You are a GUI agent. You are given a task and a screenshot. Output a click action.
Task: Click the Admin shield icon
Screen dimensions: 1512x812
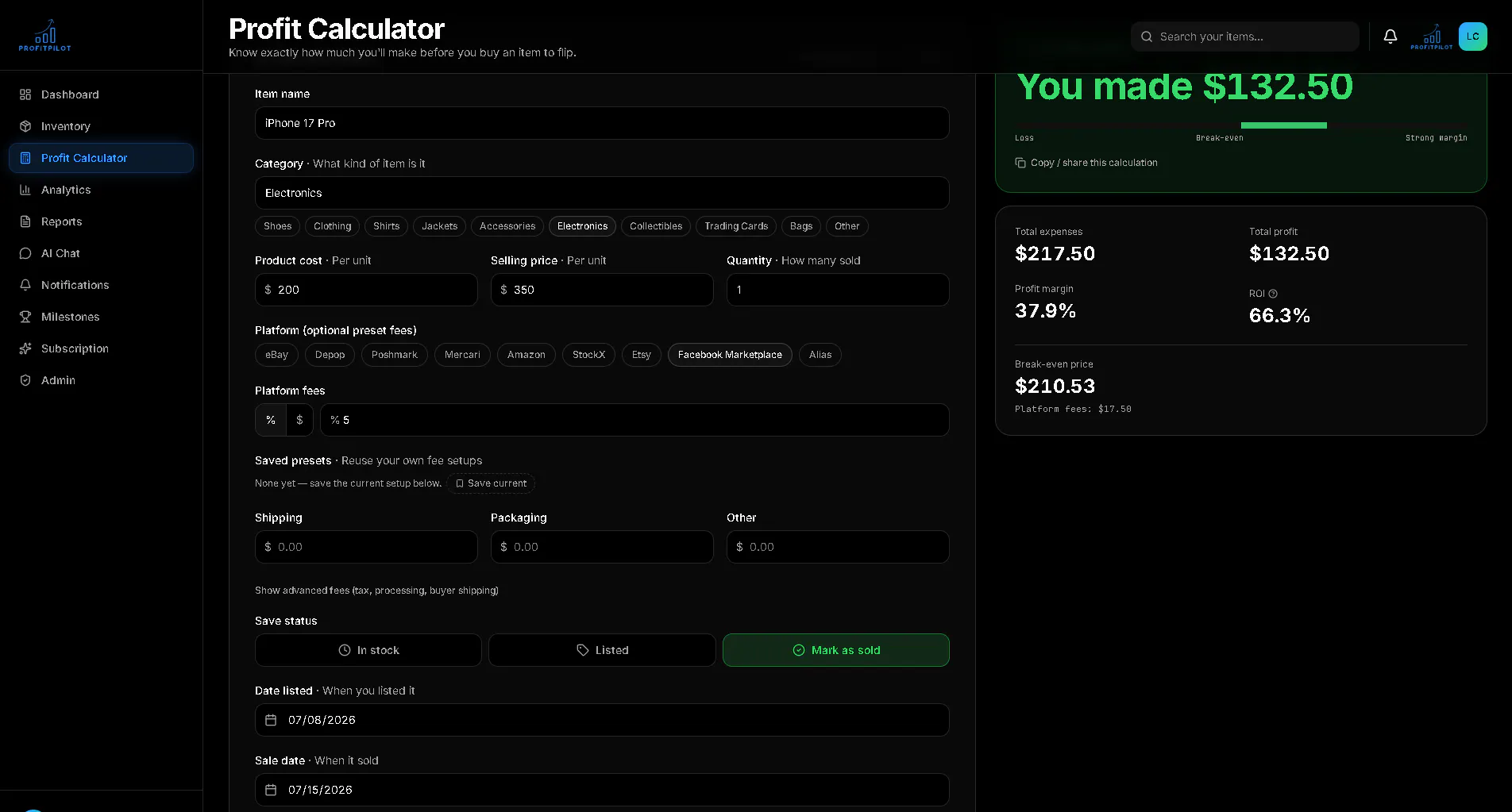pos(25,380)
